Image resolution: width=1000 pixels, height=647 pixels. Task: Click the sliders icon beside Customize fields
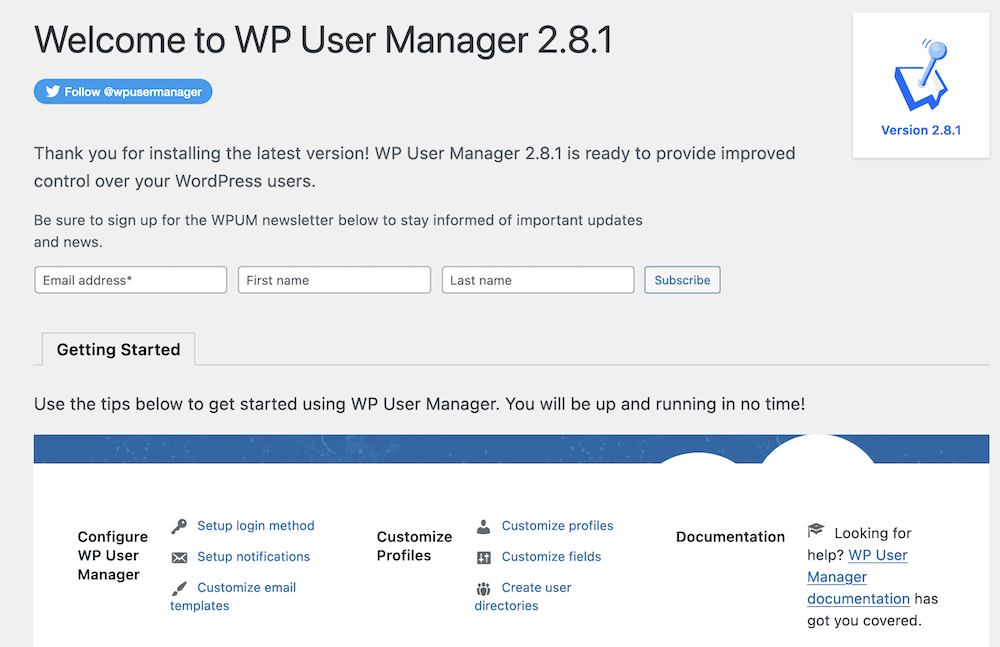click(483, 558)
